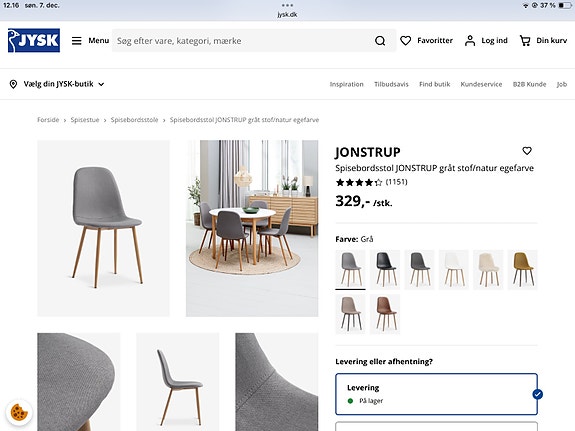Go to Spisebordsstole breadcrumb link
The height and width of the screenshot is (431, 575).
[x=134, y=120]
